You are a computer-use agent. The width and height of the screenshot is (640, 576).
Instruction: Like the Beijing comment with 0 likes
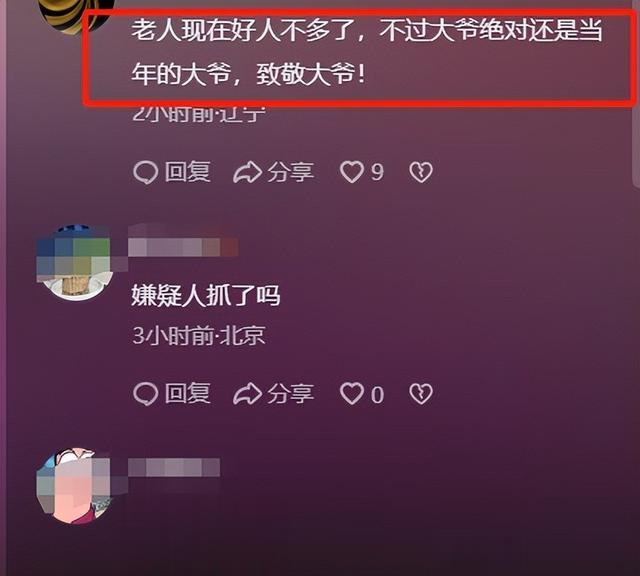[352, 394]
